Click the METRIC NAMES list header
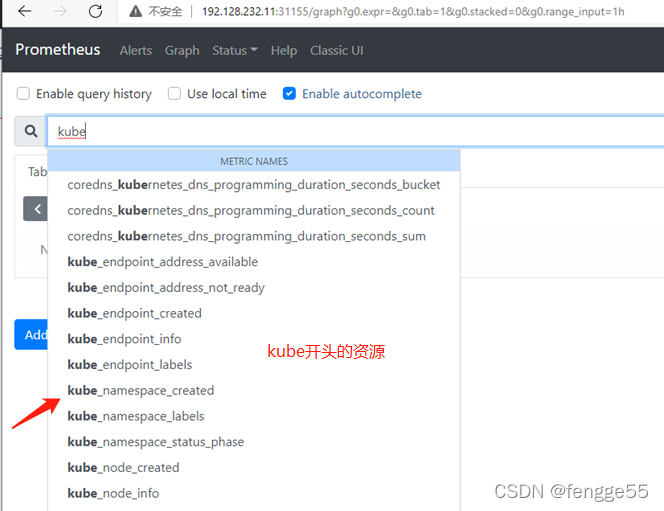 point(254,161)
